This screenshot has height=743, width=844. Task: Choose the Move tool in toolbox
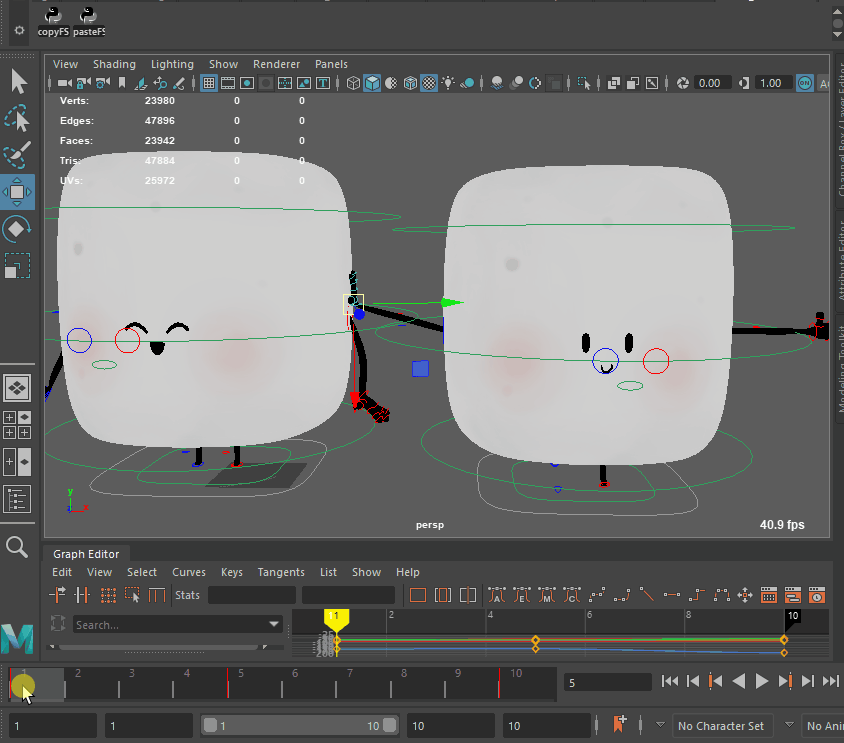(18, 191)
